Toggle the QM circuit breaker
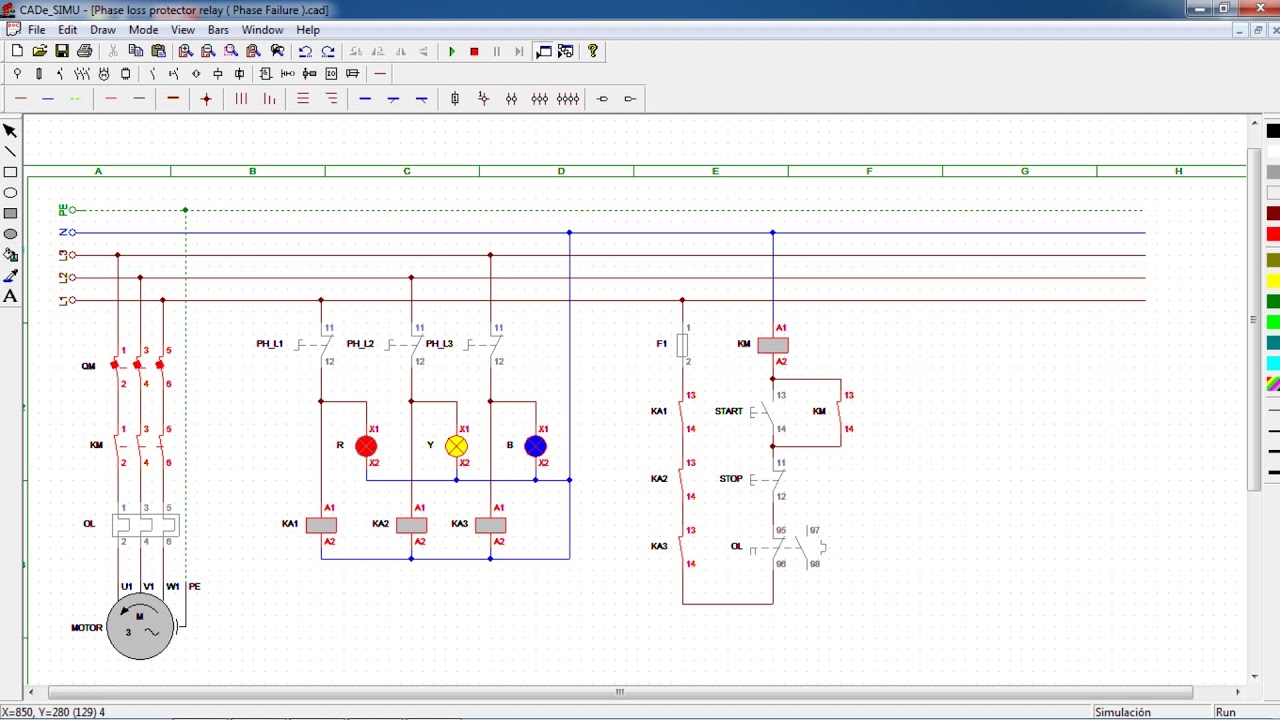Viewport: 1280px width, 720px height. [x=138, y=366]
